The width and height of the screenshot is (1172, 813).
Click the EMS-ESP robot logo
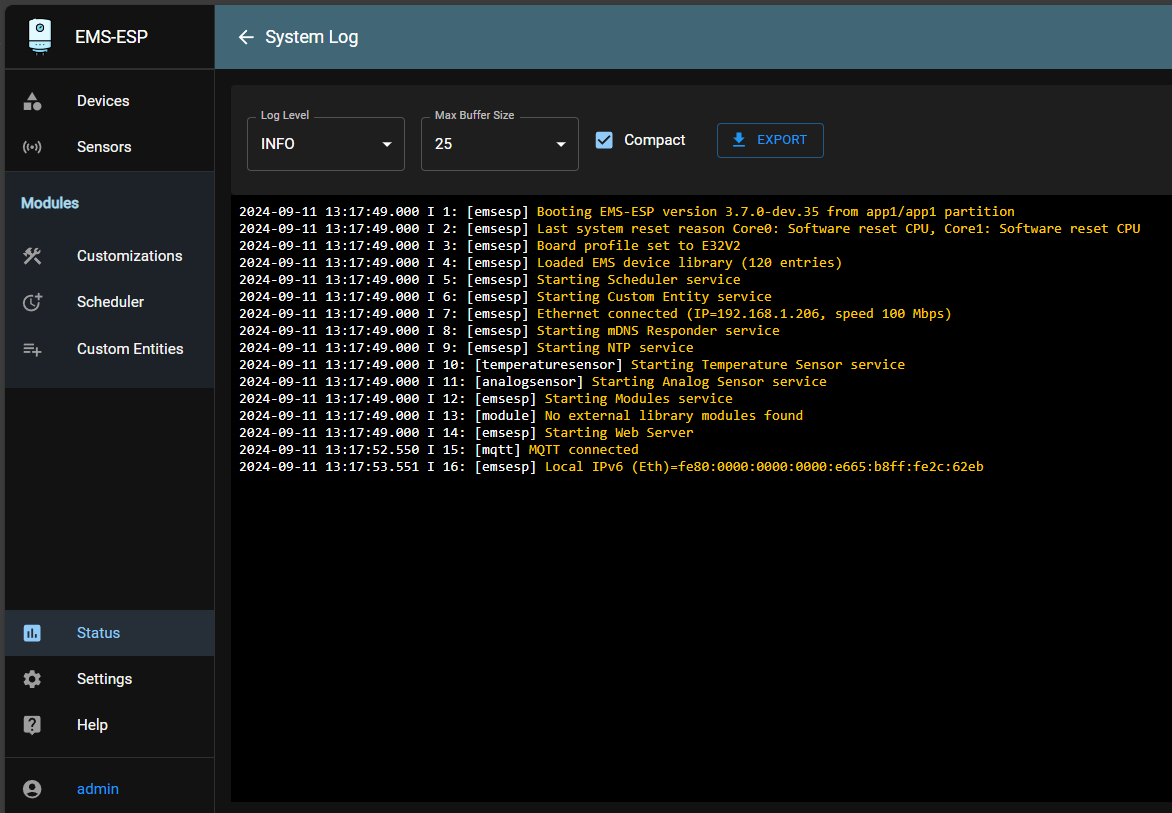pos(38,36)
